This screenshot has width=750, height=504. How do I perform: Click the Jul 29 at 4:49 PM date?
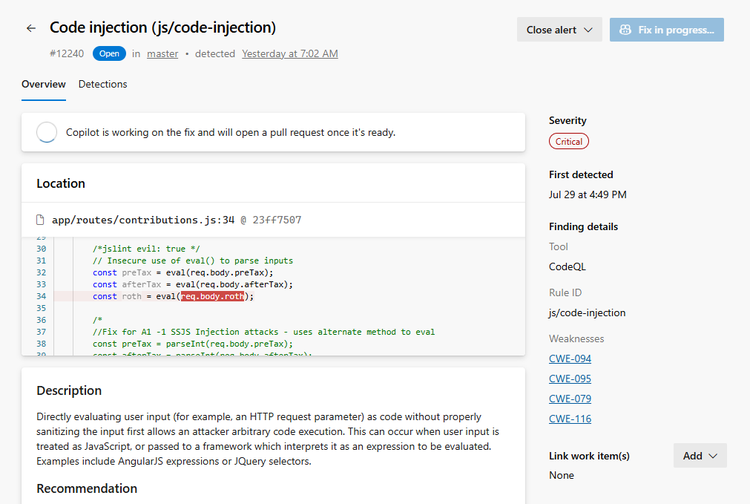tap(587, 195)
